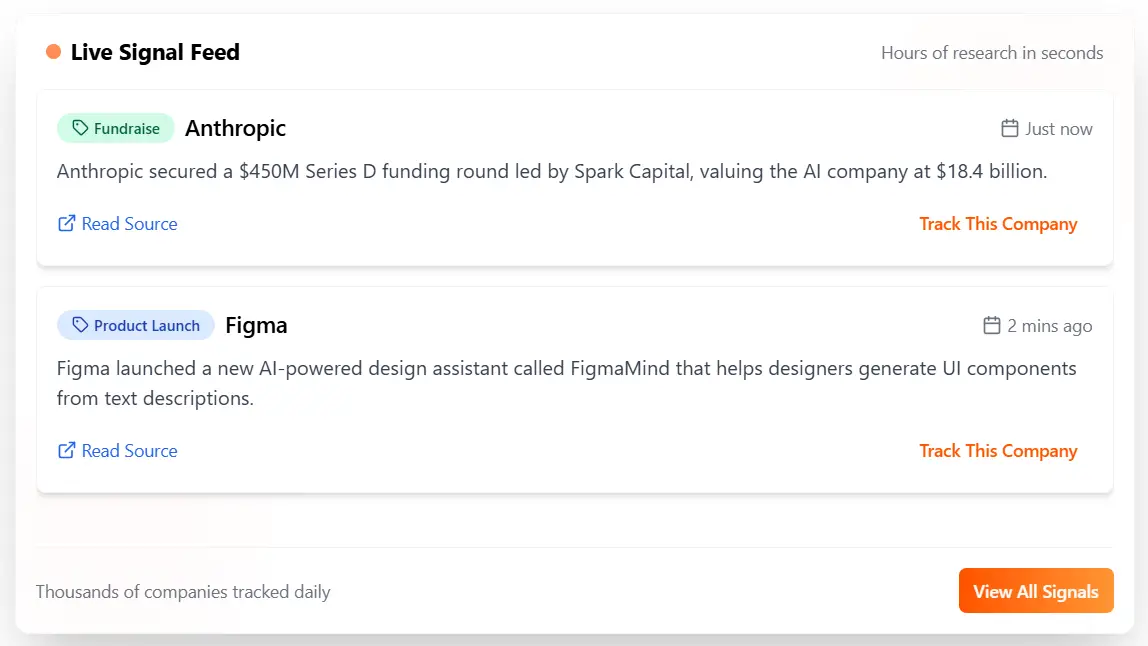The width and height of the screenshot is (1148, 646).
Task: Click the tag icon in the Fundraise badge
Action: coord(81,128)
